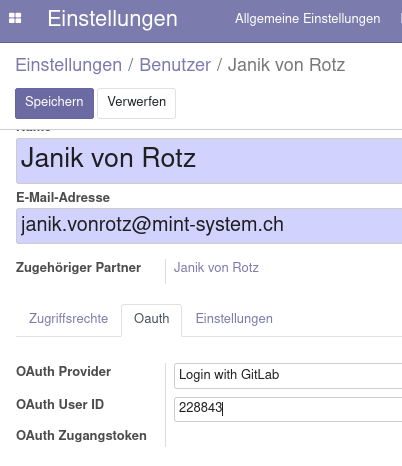Discard changes with Verwerfen button
This screenshot has height=466, width=402.
click(x=136, y=103)
